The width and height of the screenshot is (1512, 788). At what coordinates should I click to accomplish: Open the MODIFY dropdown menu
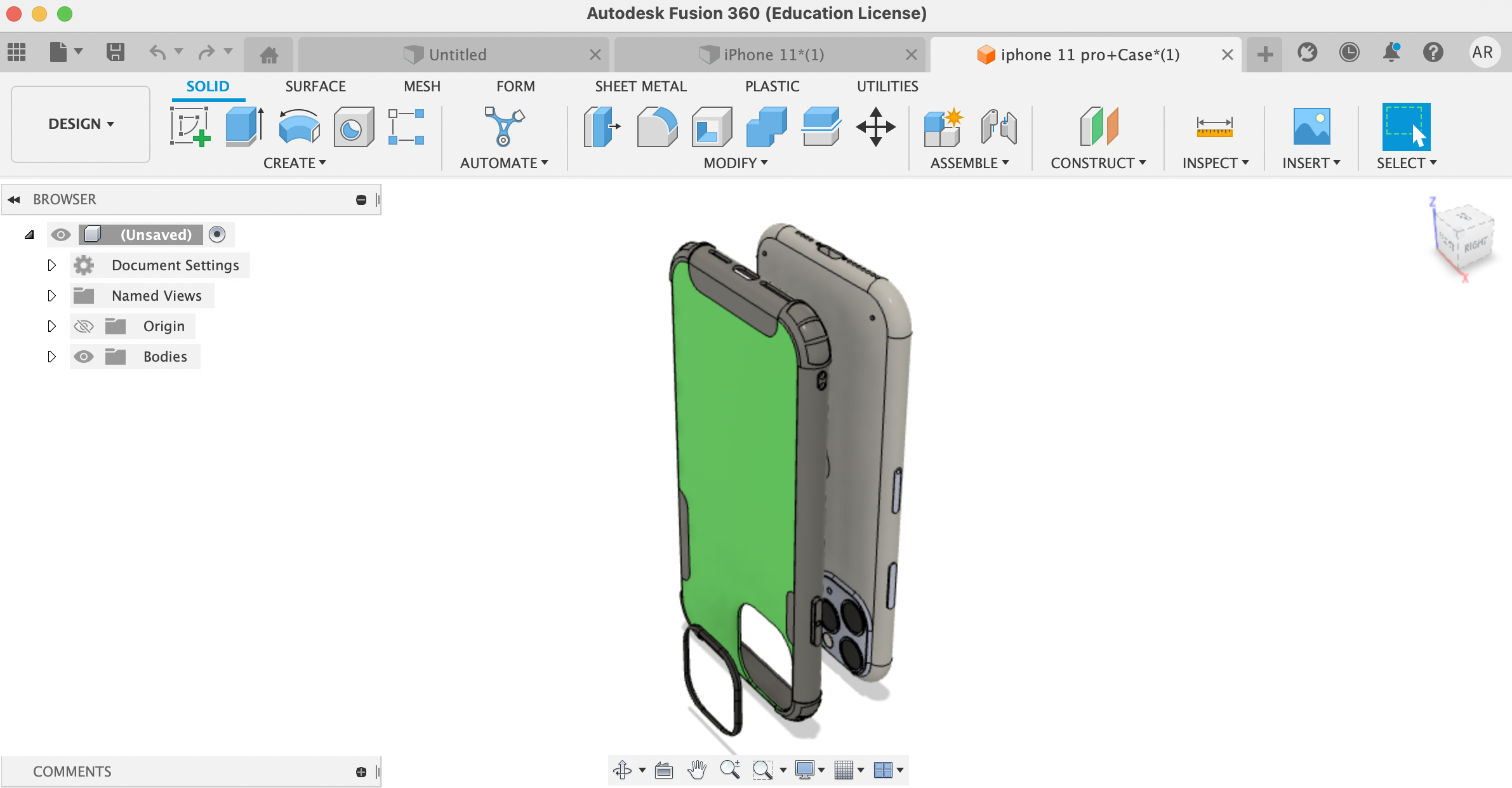736,163
